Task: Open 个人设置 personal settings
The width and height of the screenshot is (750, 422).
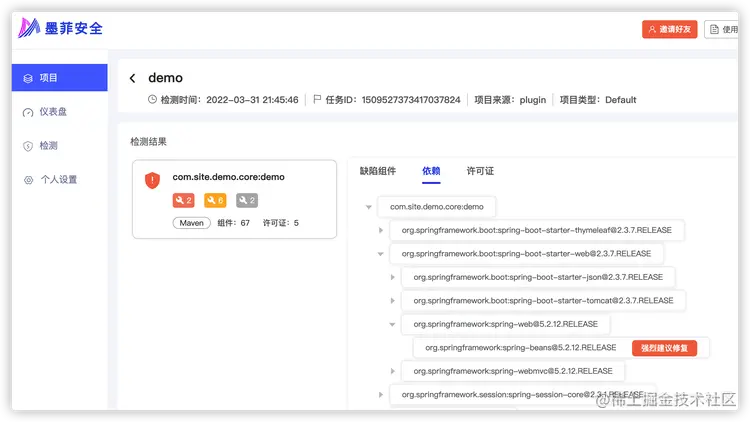Action: 60,179
